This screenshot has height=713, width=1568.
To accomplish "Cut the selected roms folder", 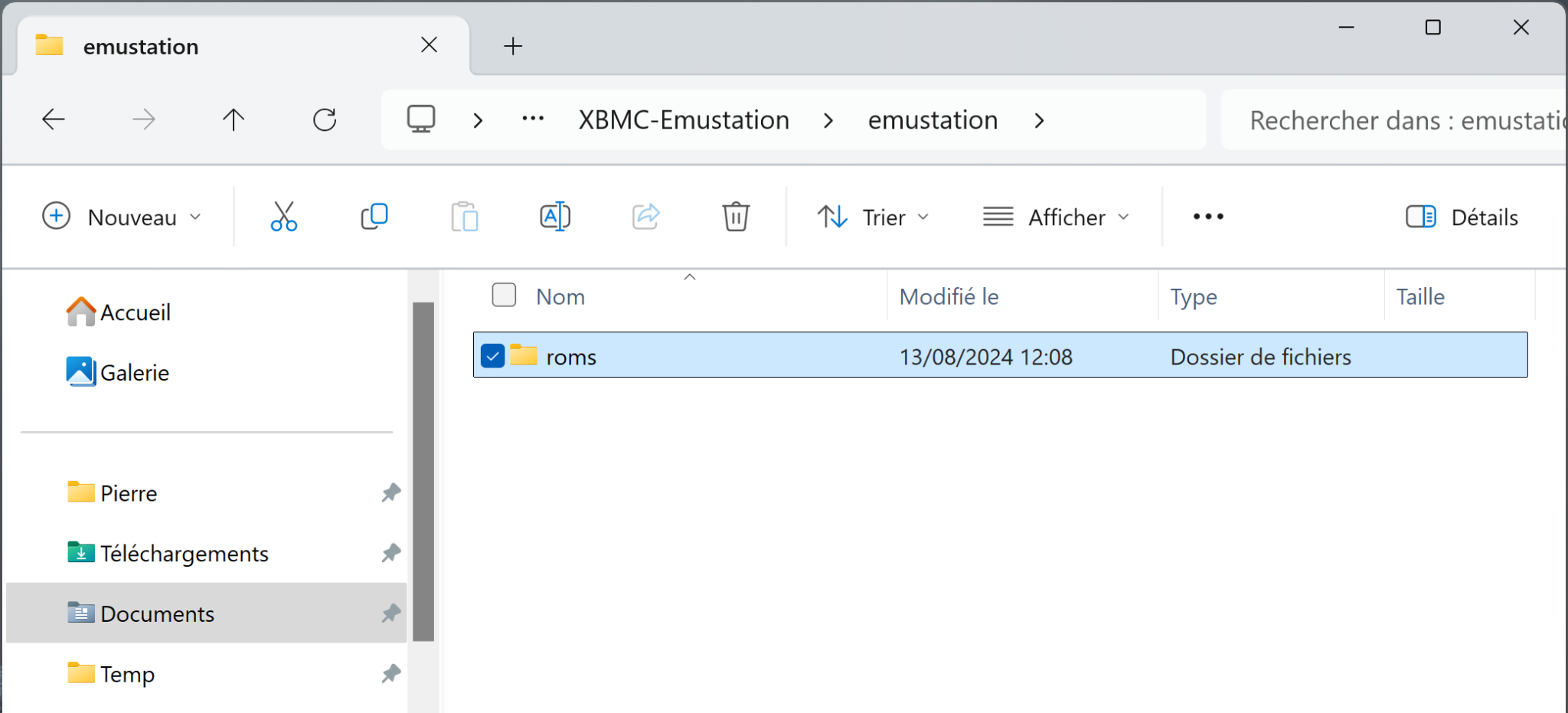I will tap(283, 216).
